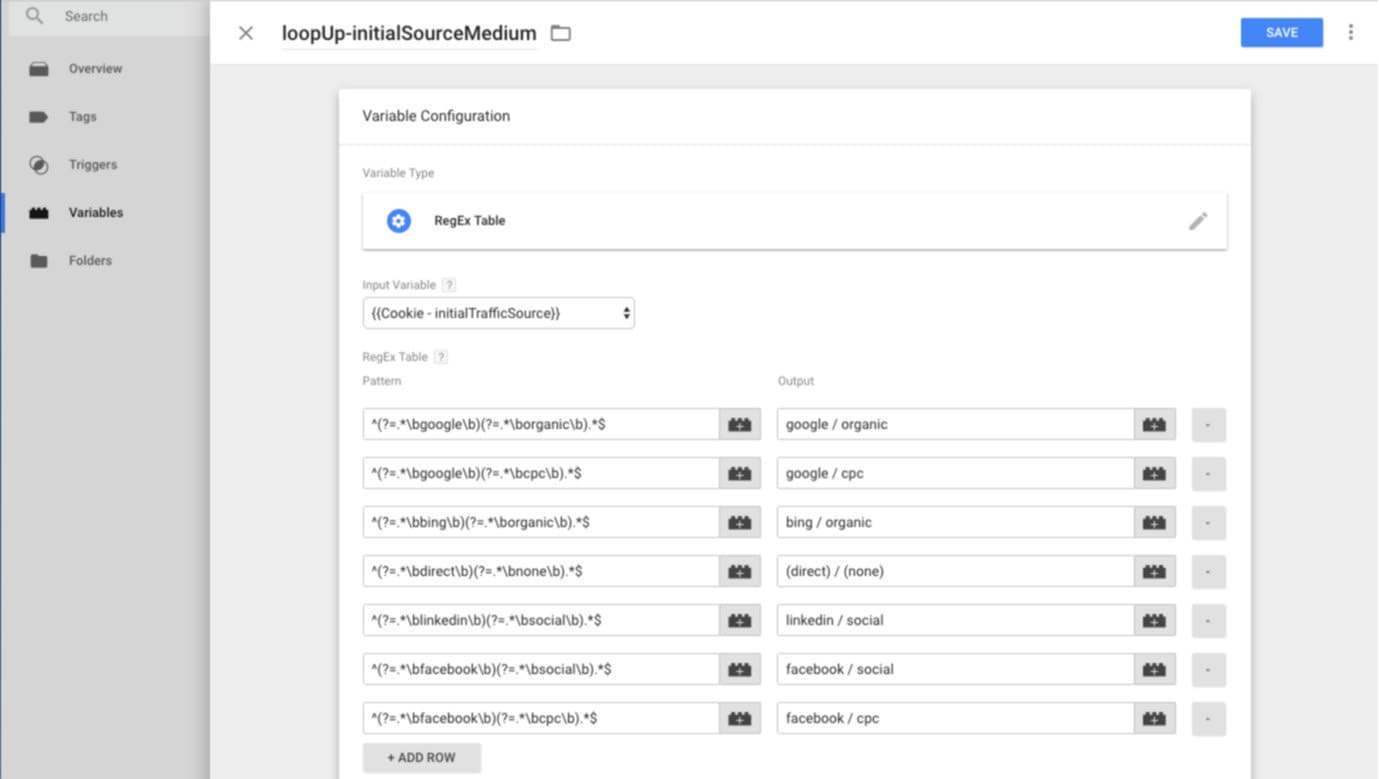Viewport: 1379px width, 779px height.
Task: Remove the google / organic row
Action: click(1208, 424)
